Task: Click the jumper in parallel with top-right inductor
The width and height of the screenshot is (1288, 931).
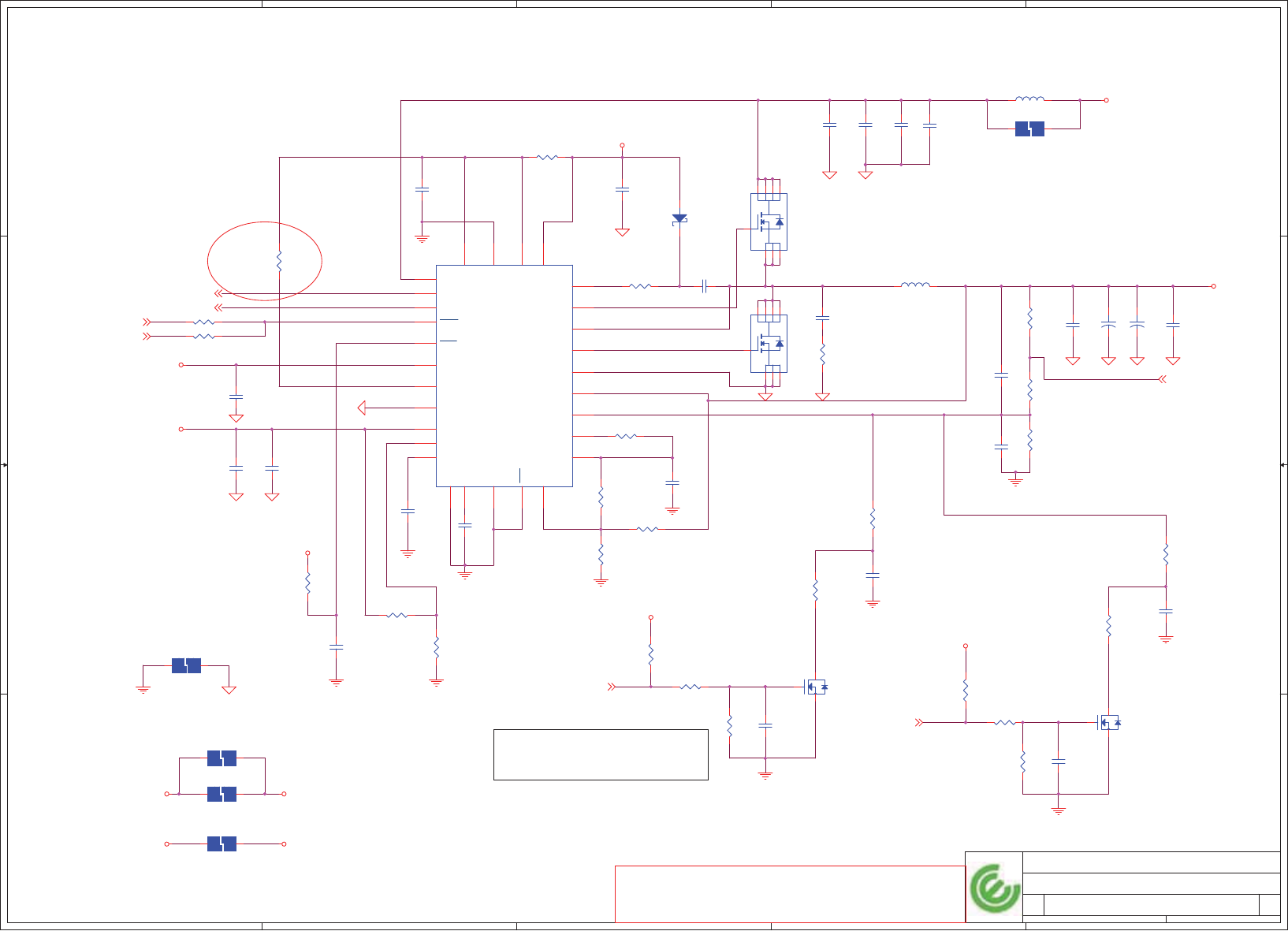Action: tap(1029, 128)
